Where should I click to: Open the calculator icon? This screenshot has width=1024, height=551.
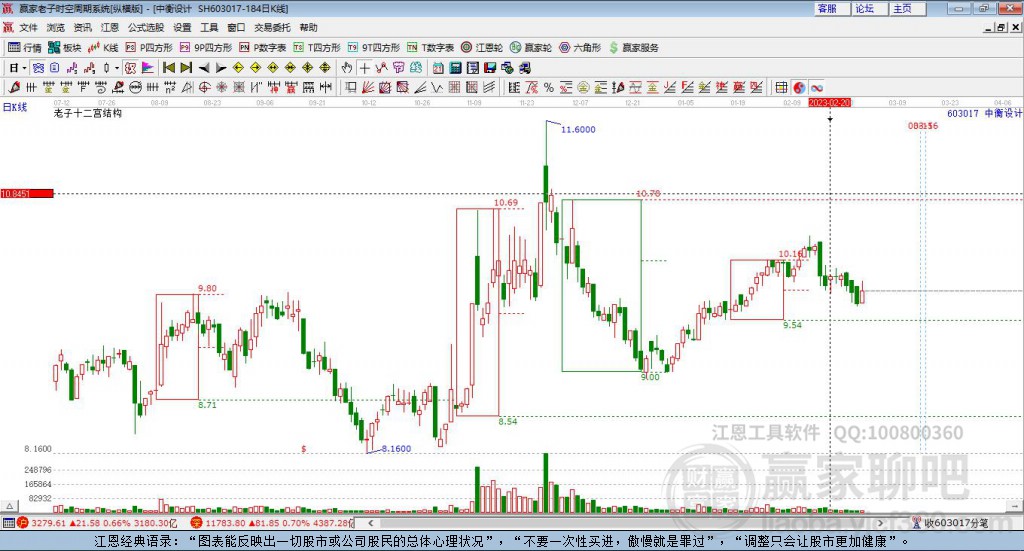click(456, 68)
